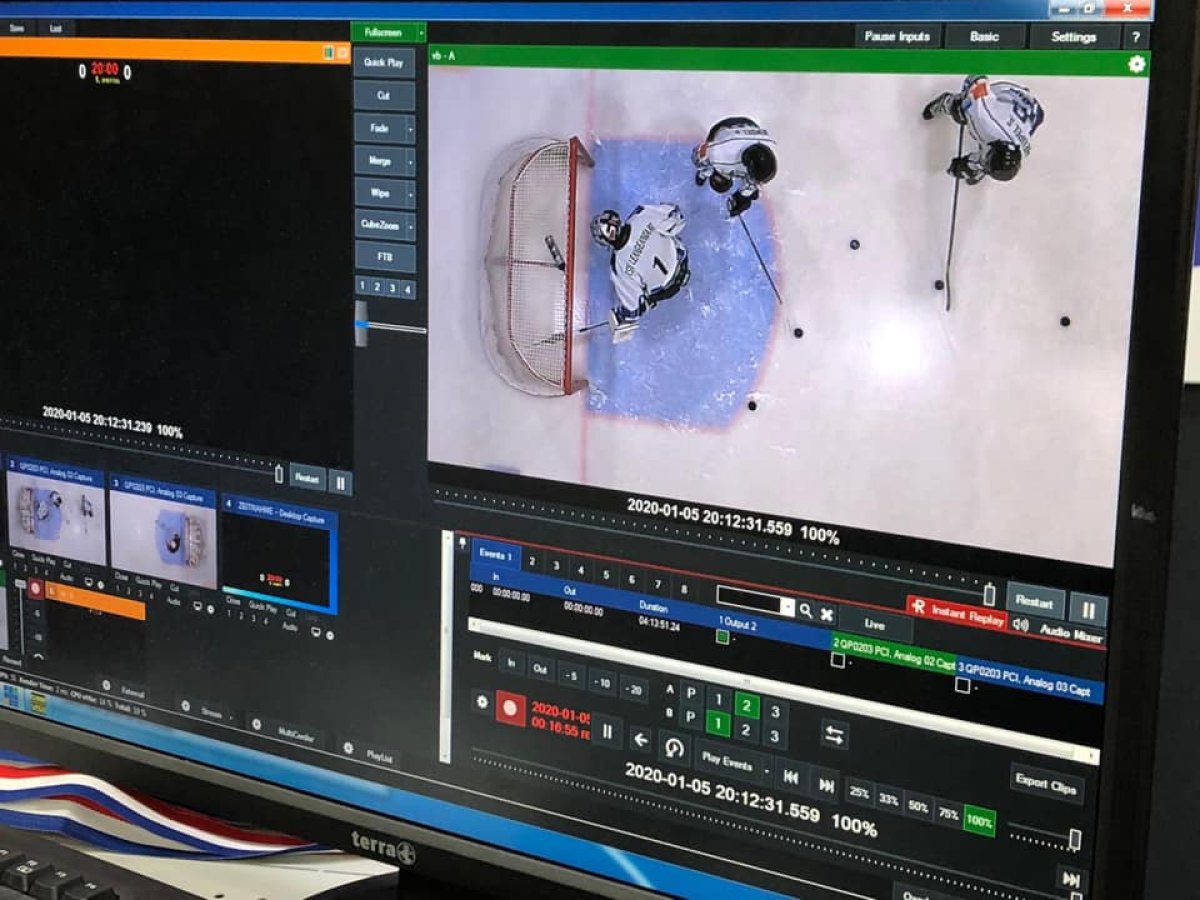1200x900 pixels.
Task: Open the Audio Mixer speaker icon
Action: (1019, 624)
